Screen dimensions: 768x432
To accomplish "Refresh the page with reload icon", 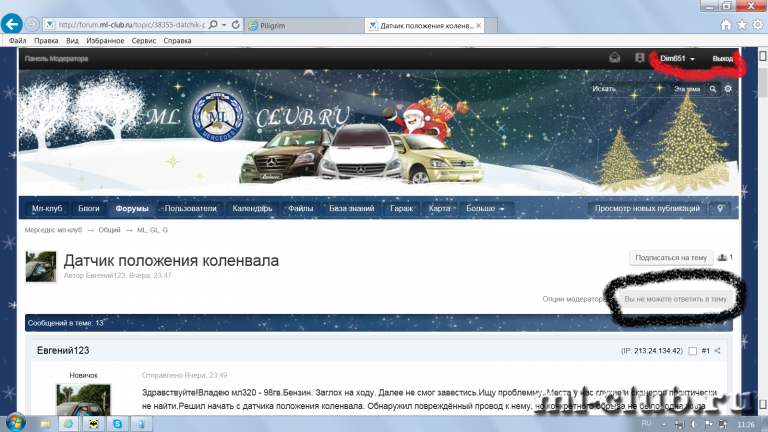I will tap(236, 24).
